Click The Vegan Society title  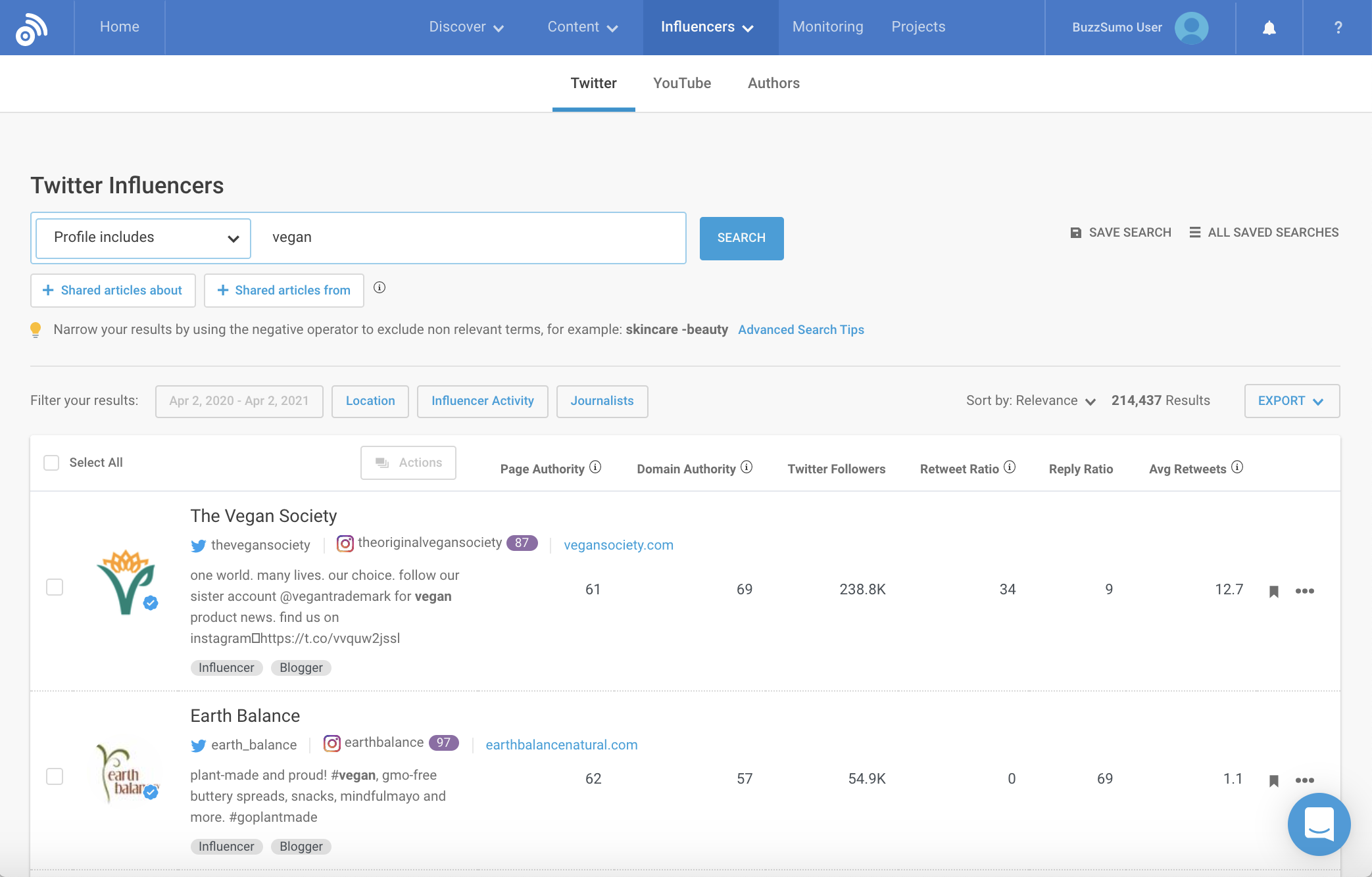[263, 516]
